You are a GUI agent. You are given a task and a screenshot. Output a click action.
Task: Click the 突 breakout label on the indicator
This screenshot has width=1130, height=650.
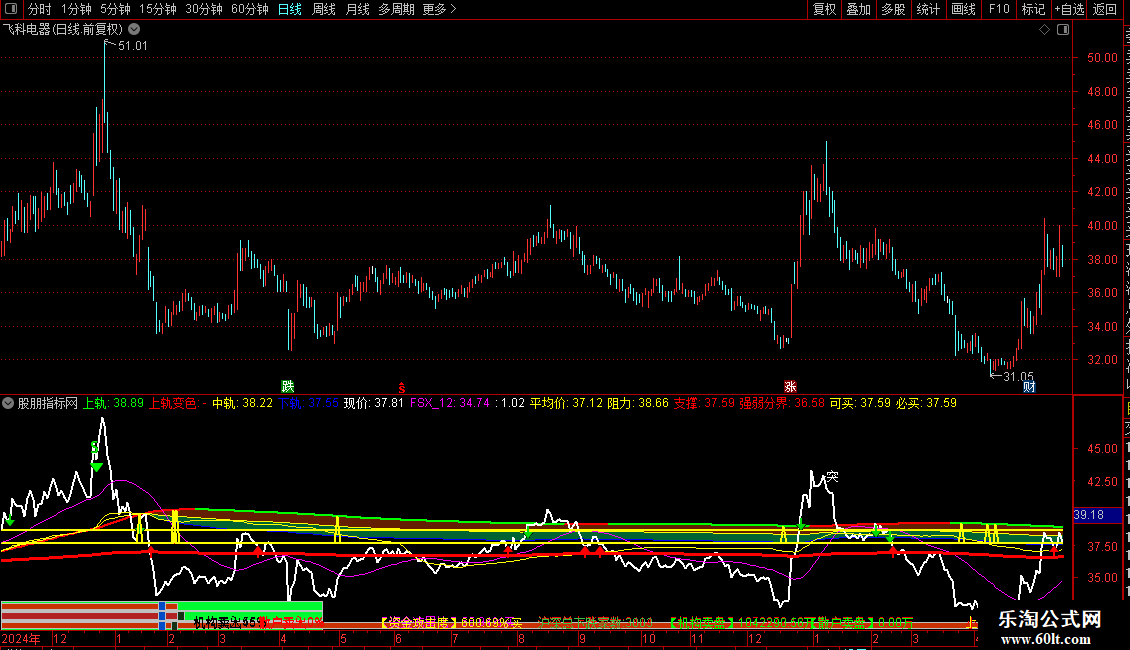[x=832, y=476]
